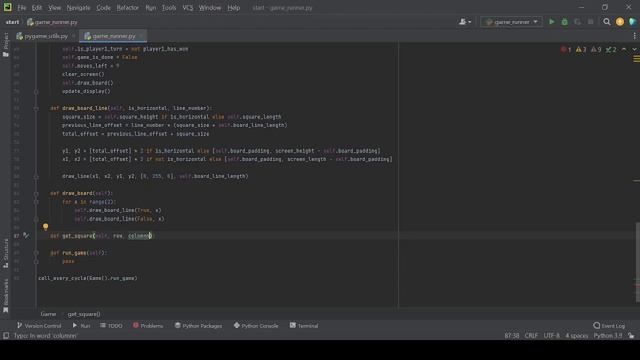640x360 pixels.
Task: Open the Run tool window
Action: pos(81,326)
